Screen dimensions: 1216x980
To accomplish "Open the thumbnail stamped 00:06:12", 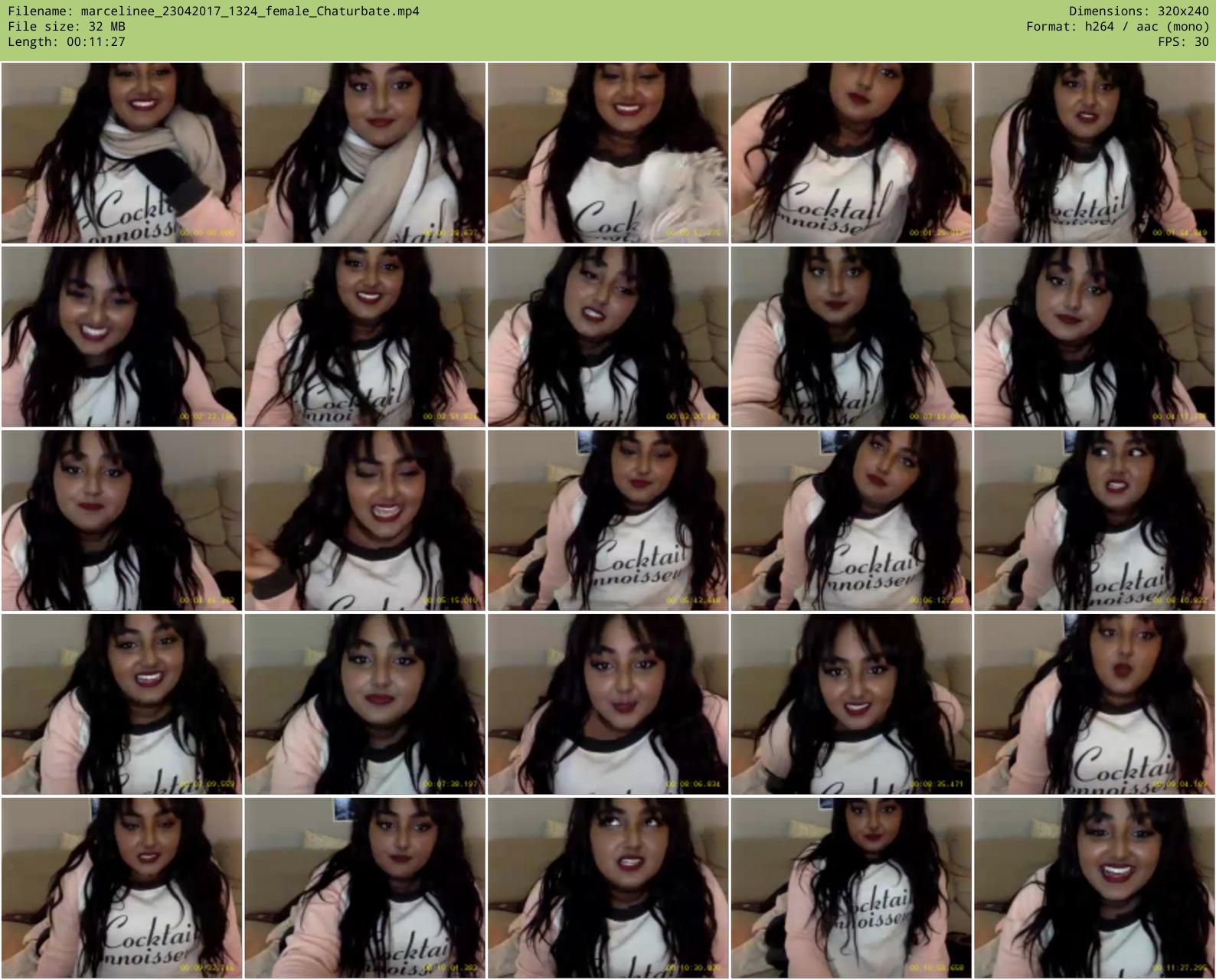I will (x=851, y=521).
